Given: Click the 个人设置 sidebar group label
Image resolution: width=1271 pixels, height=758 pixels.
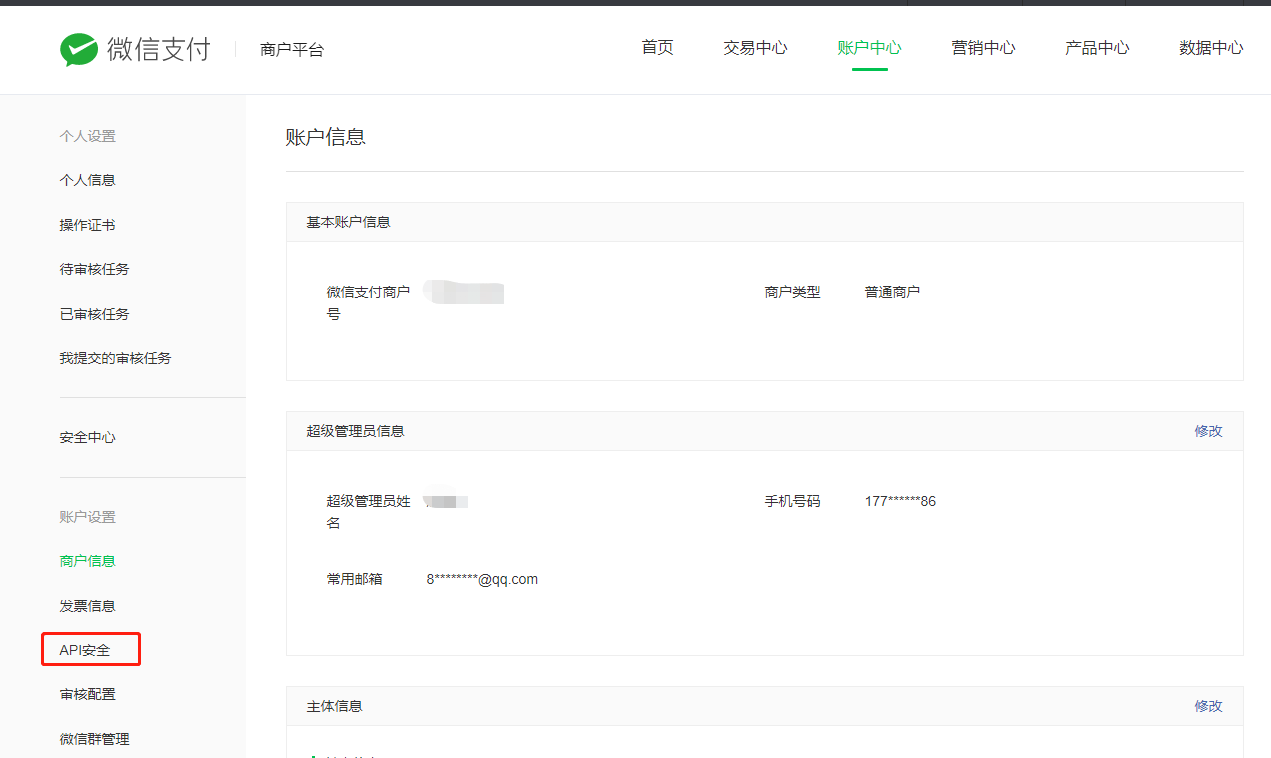Looking at the screenshot, I should tap(87, 136).
